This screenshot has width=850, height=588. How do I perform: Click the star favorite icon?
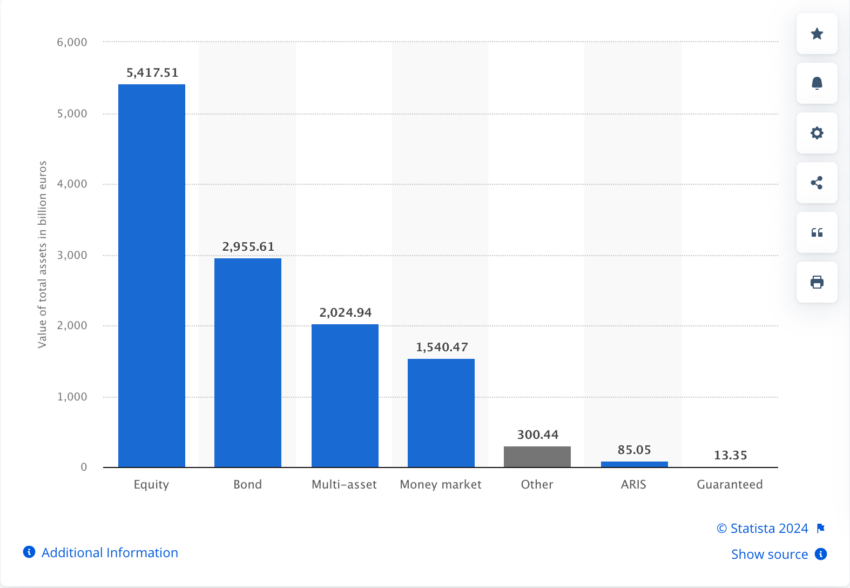(x=816, y=34)
